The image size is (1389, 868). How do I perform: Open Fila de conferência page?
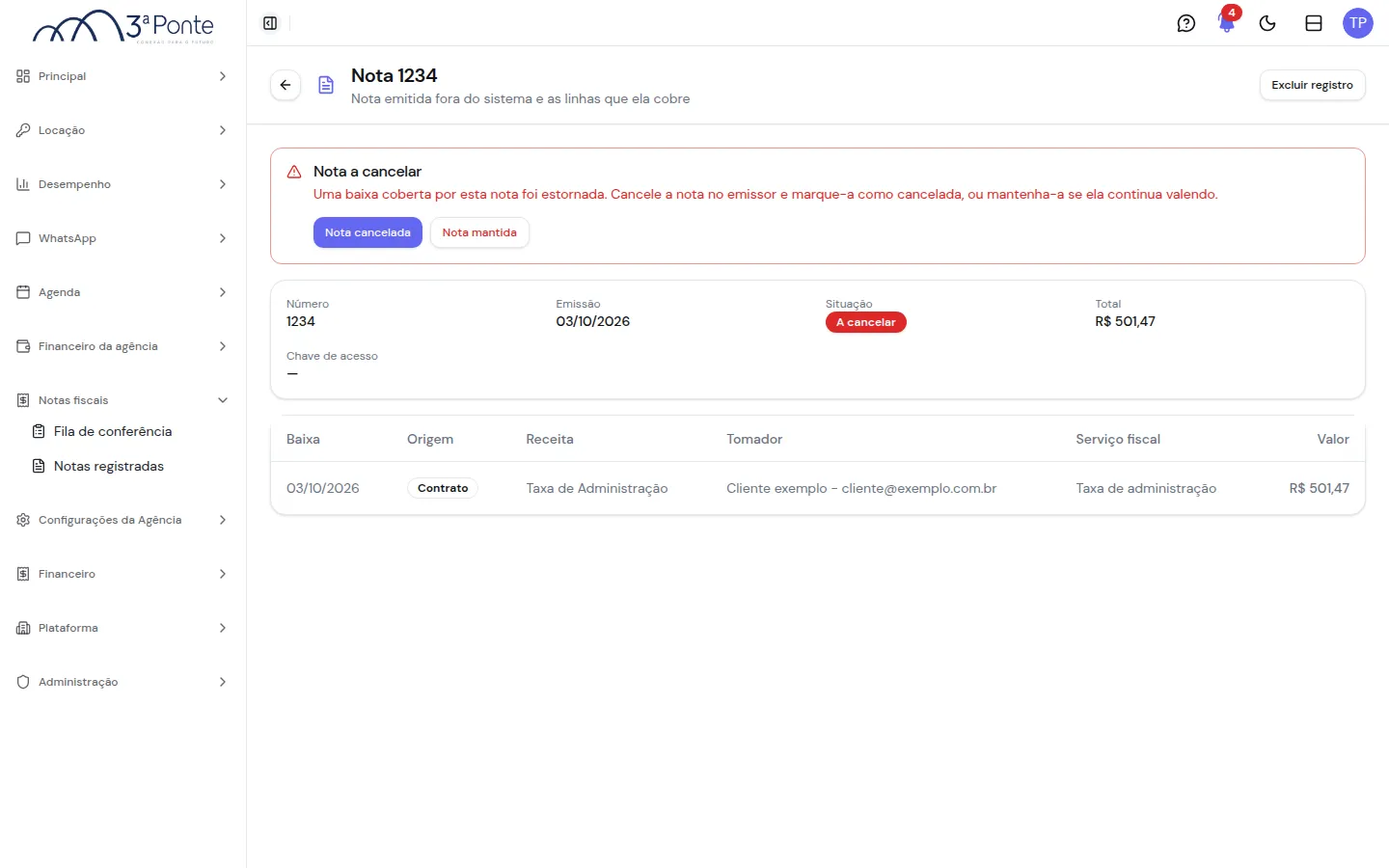(x=113, y=431)
